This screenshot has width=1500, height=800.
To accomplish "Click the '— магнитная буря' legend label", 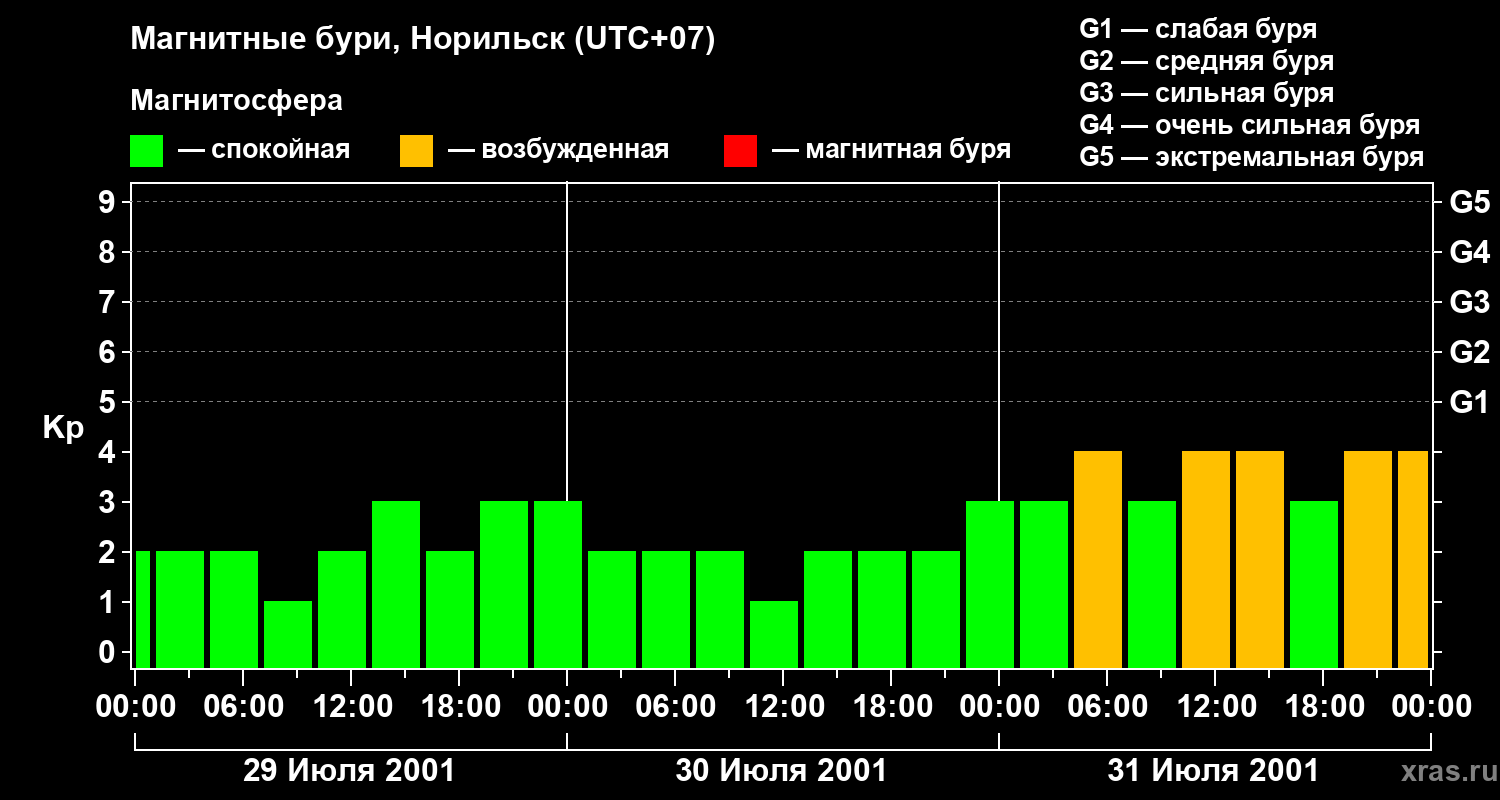I will coord(892,151).
